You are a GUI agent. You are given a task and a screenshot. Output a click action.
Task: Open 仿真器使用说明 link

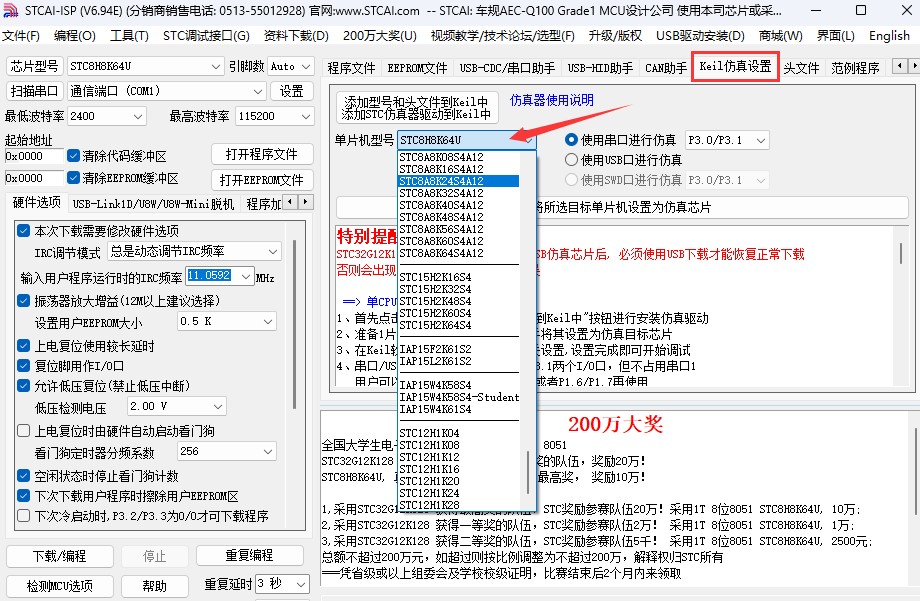click(552, 100)
